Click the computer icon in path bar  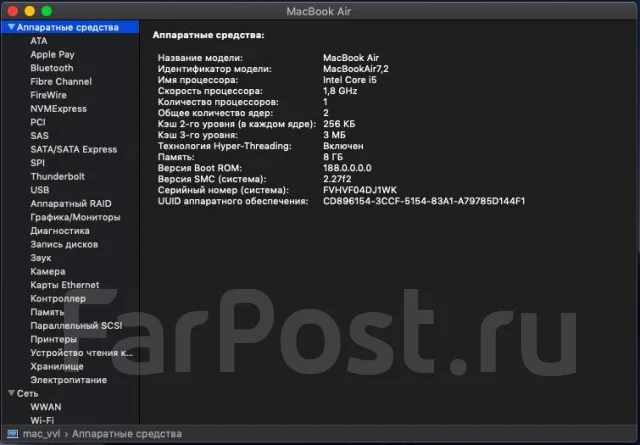[13, 434]
